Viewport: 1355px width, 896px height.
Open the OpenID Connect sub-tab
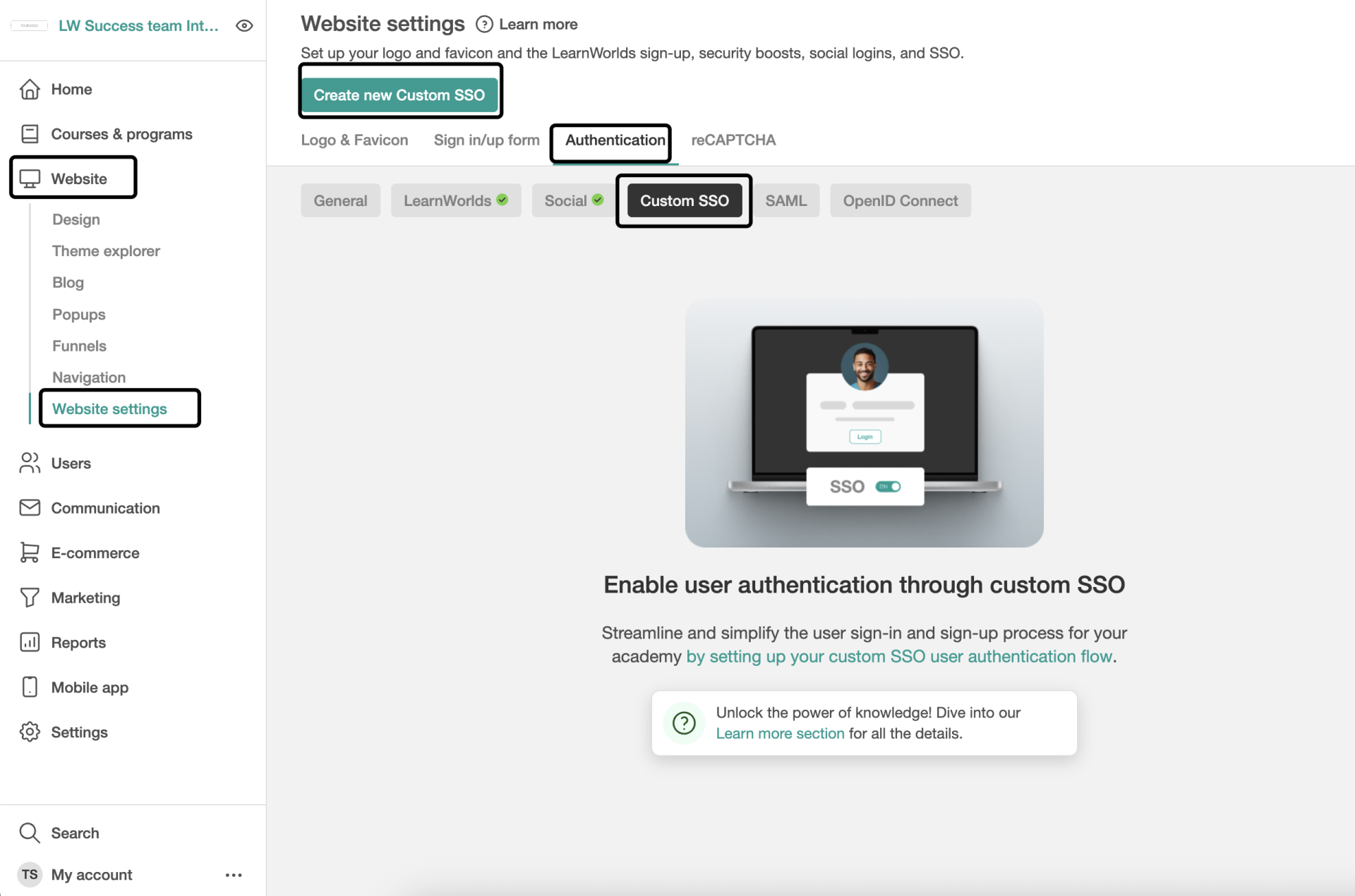[901, 201]
